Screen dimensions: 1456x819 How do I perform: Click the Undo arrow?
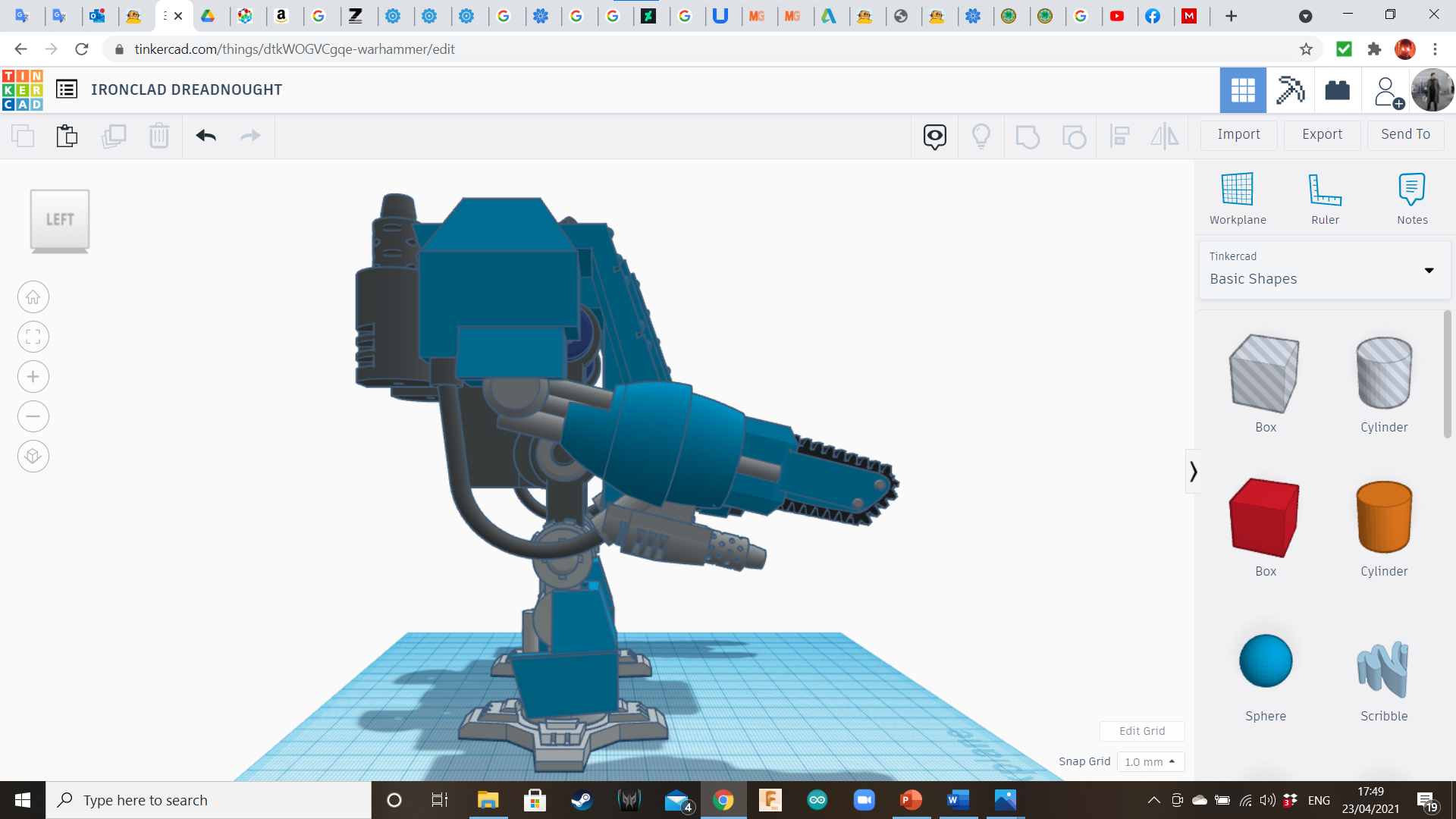206,136
